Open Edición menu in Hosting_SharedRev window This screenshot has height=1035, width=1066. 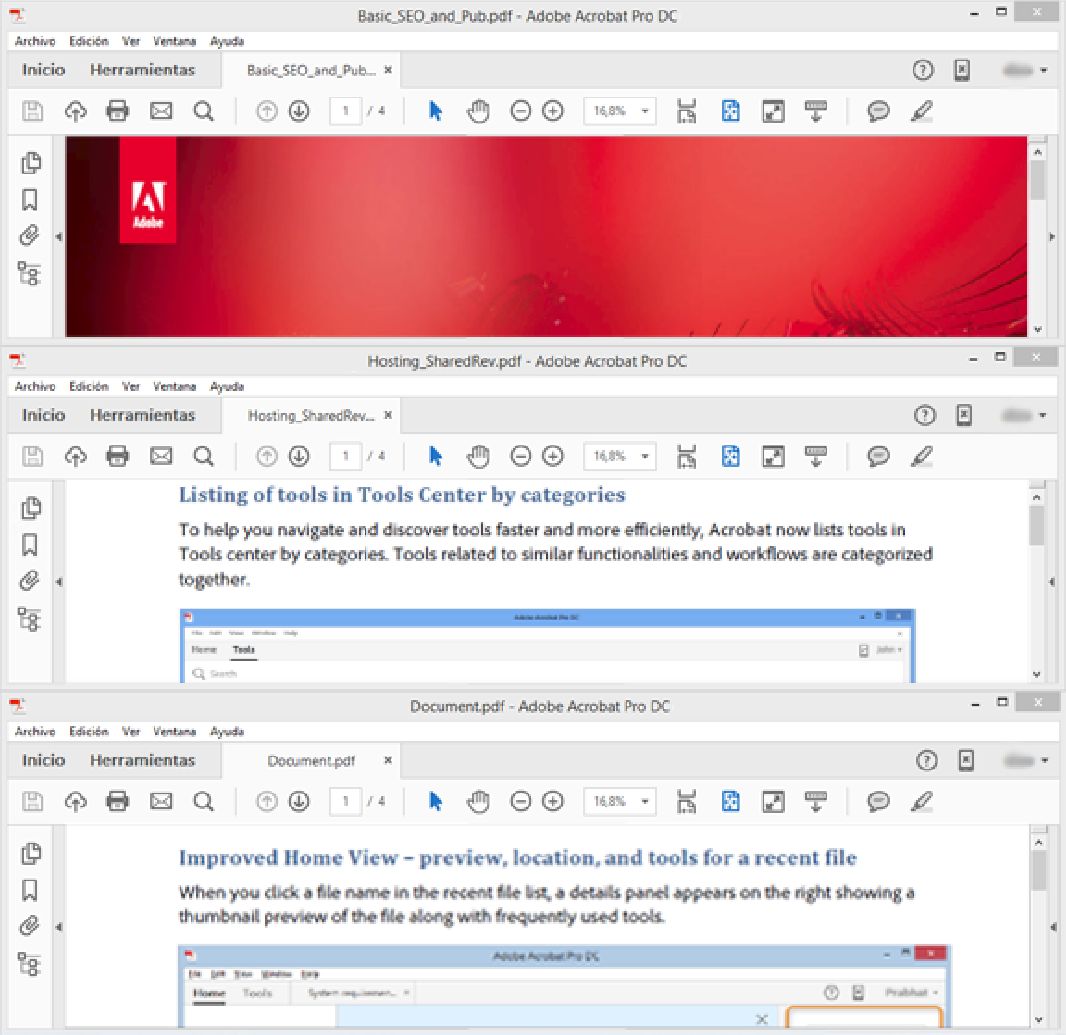click(x=88, y=386)
